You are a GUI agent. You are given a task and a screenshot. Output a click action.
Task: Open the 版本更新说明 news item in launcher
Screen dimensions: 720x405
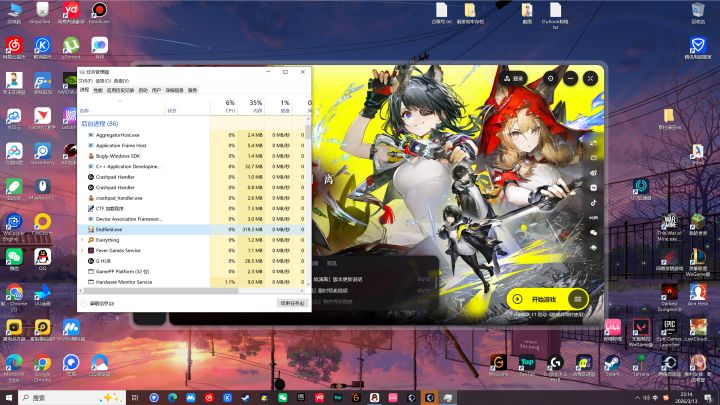click(x=338, y=279)
